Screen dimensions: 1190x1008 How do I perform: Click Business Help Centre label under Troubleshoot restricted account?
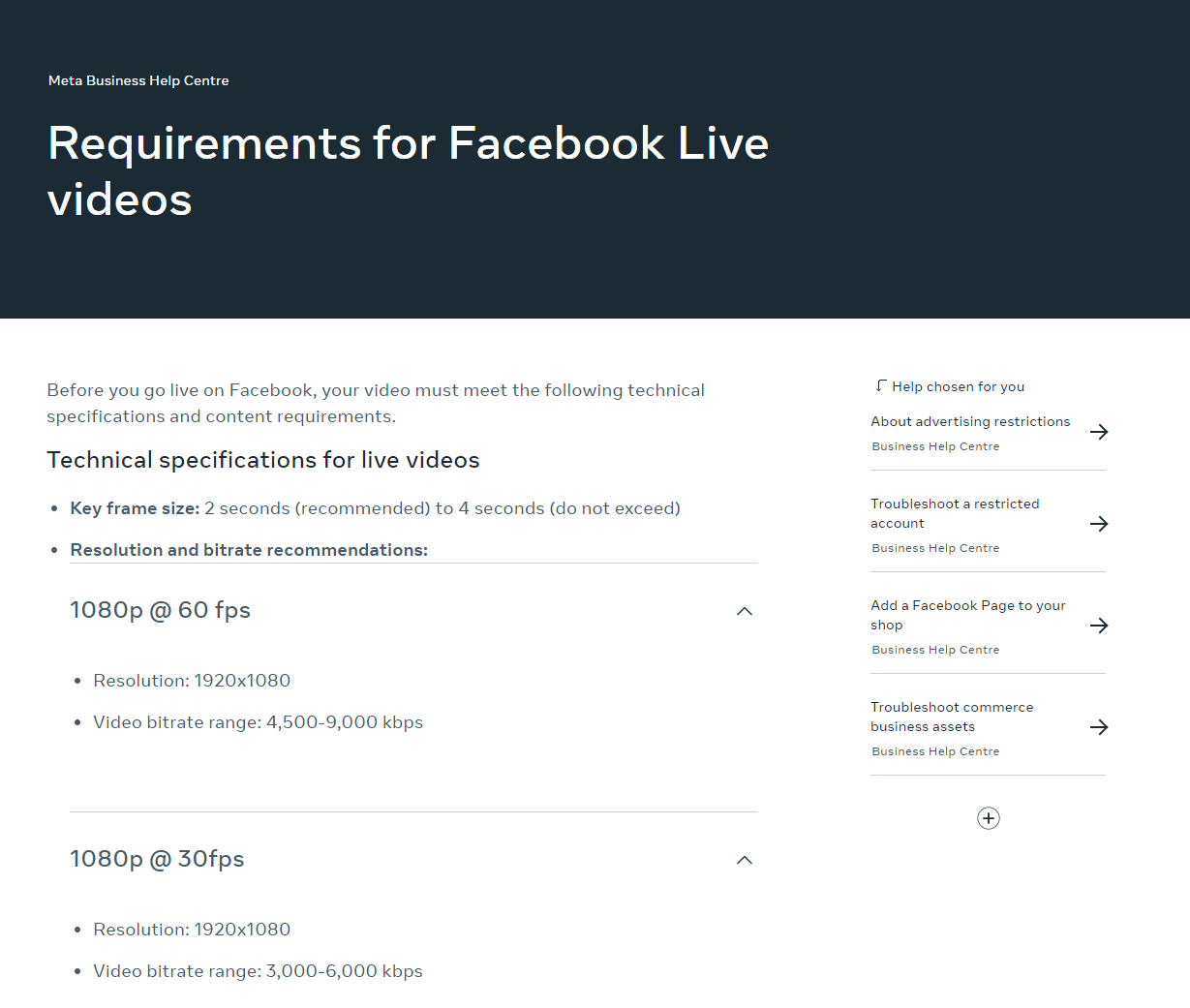click(935, 548)
